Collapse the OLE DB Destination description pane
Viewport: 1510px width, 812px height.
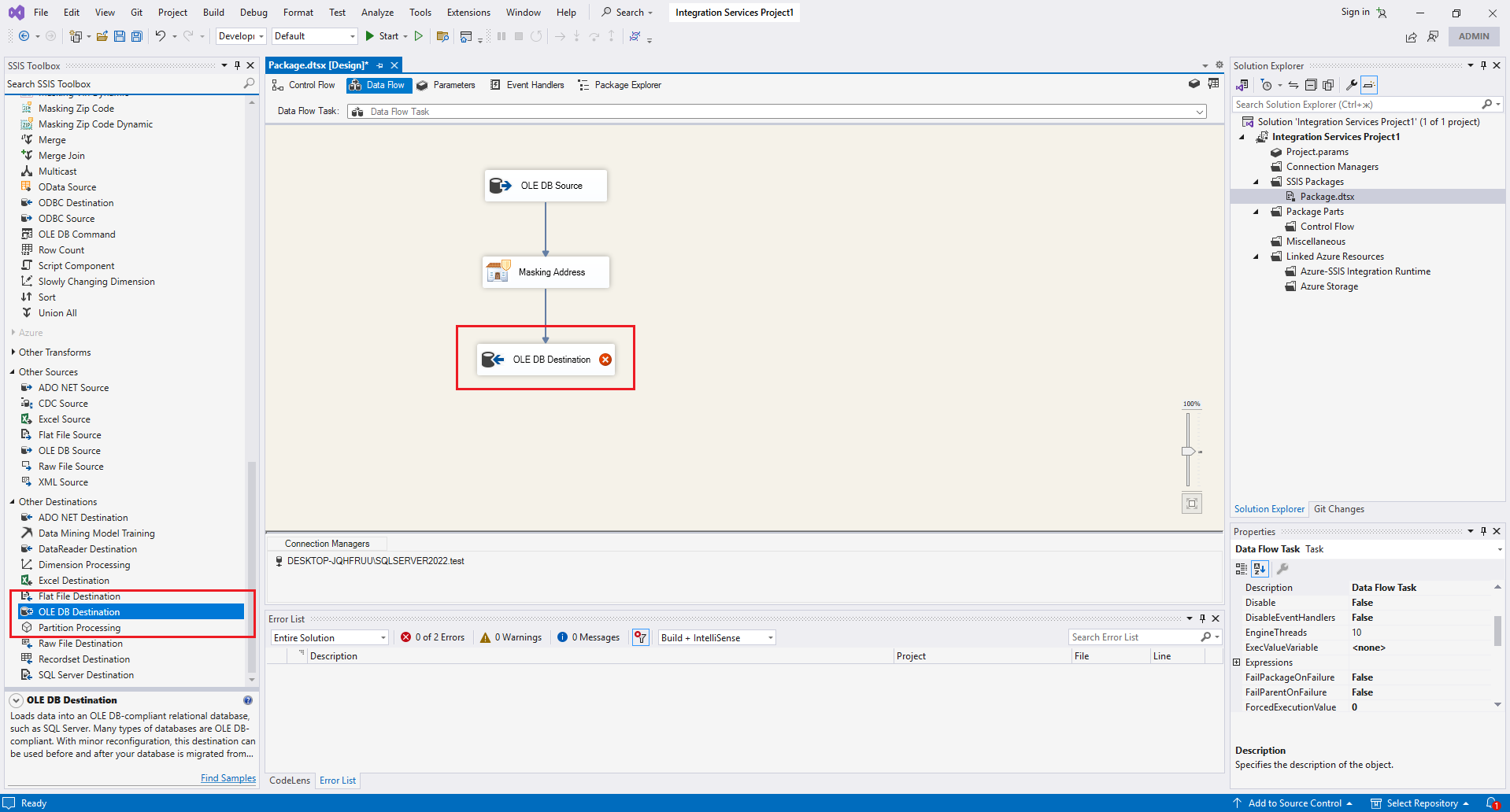[x=16, y=700]
